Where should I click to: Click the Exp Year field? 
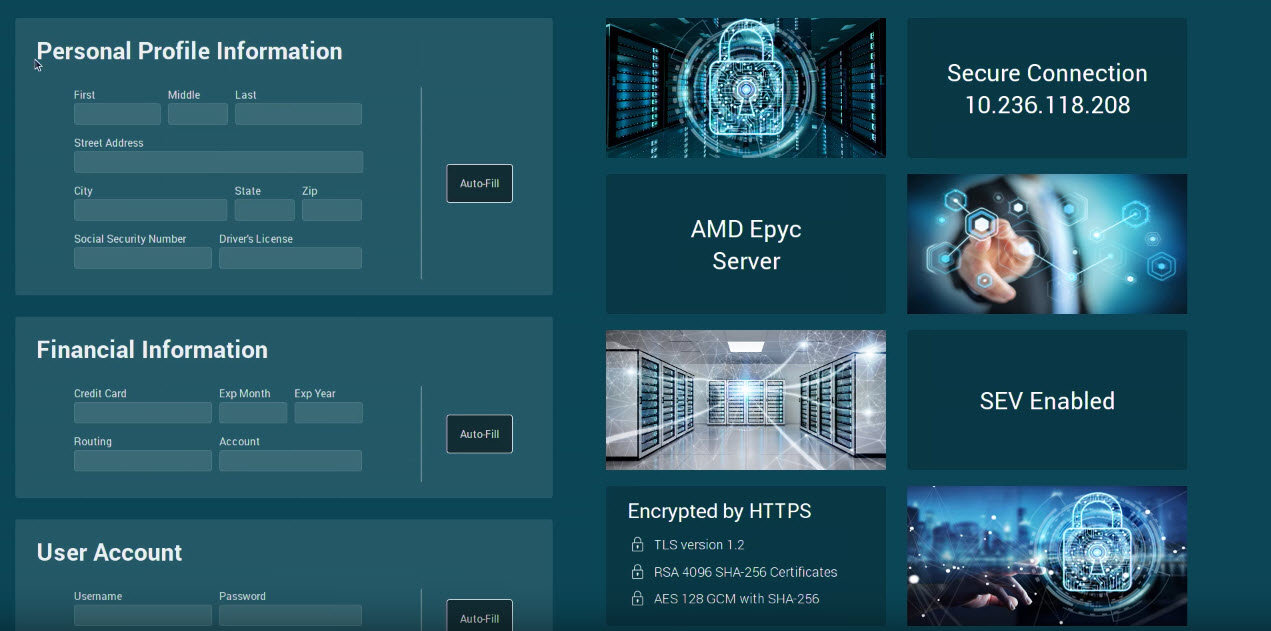(328, 413)
